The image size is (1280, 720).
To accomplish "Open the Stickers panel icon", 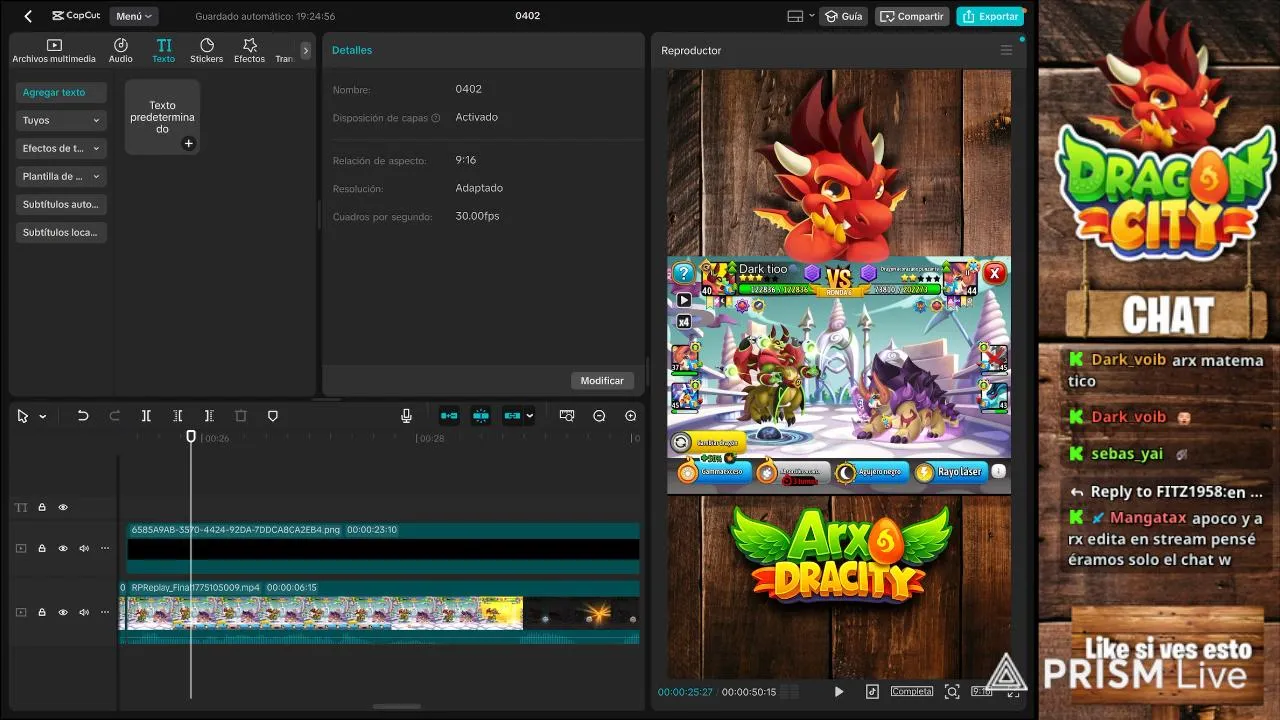I will point(207,50).
